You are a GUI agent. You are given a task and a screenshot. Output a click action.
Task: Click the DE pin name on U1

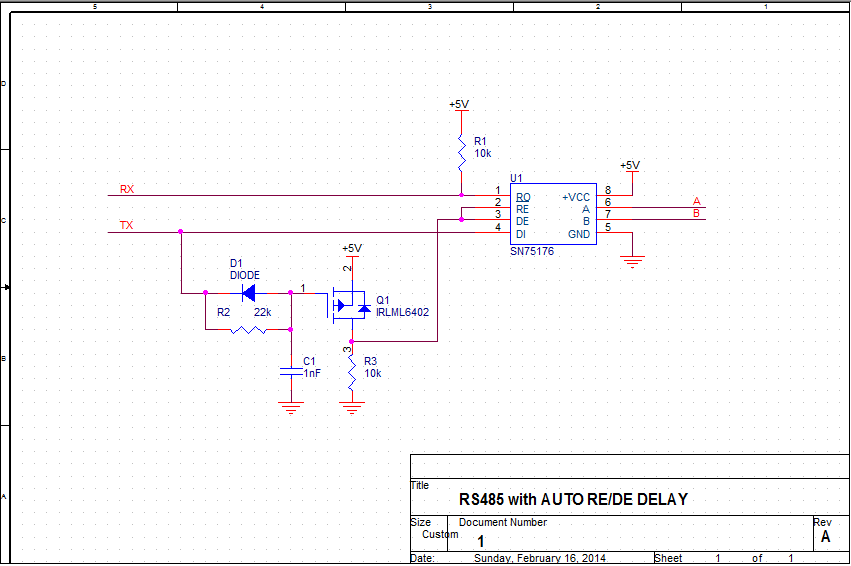point(522,221)
